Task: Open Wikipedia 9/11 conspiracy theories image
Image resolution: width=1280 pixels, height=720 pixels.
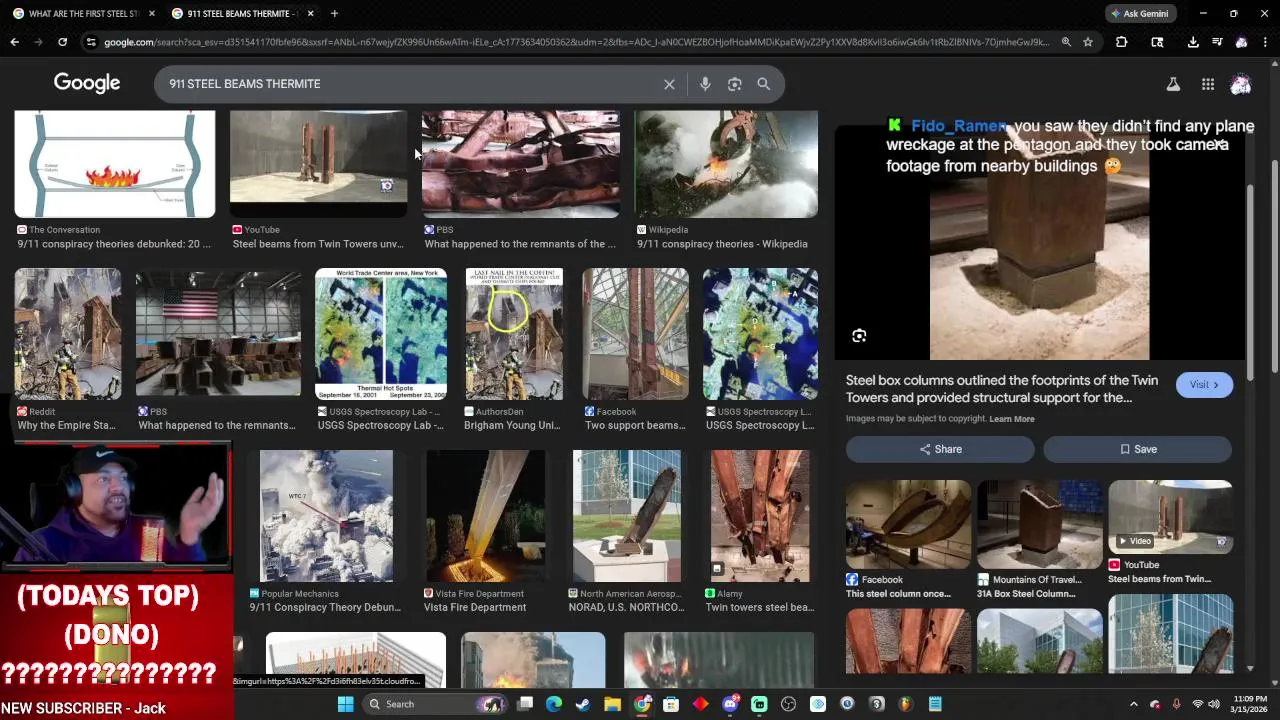Action: coord(726,164)
